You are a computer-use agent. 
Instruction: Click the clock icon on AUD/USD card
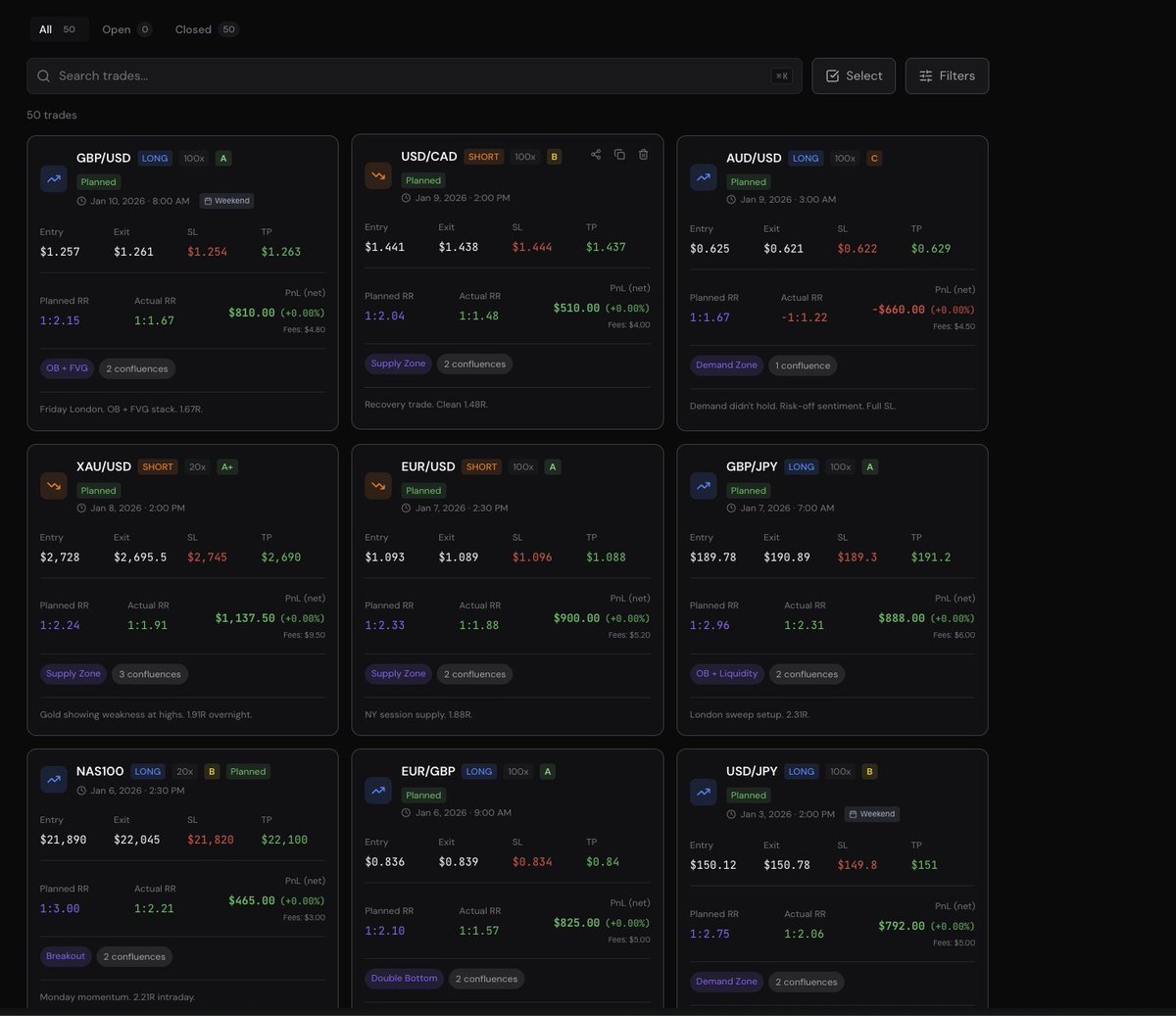(x=730, y=199)
